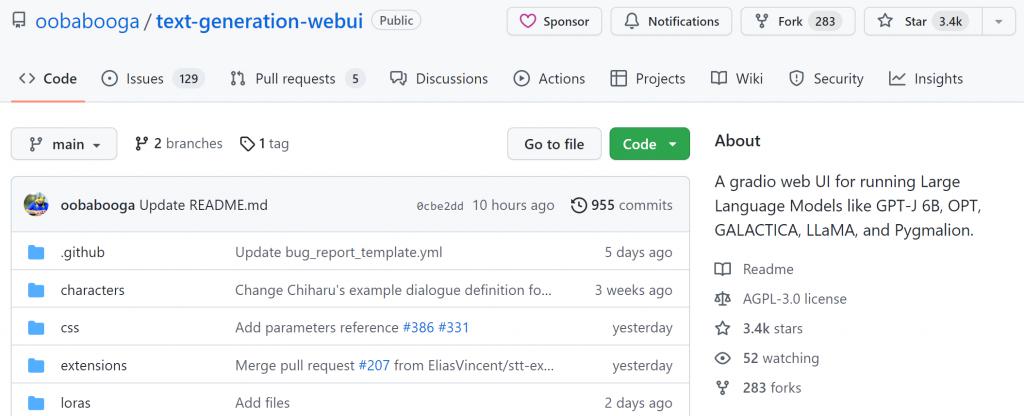Open the main branch selector dropdown
The height and width of the screenshot is (416, 1024).
[x=64, y=144]
